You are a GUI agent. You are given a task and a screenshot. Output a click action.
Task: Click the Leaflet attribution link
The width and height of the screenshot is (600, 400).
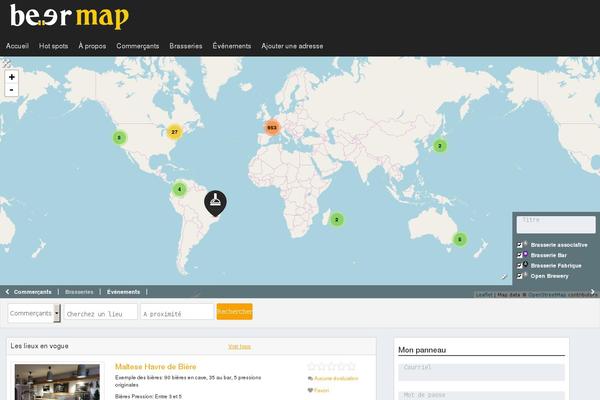(484, 294)
